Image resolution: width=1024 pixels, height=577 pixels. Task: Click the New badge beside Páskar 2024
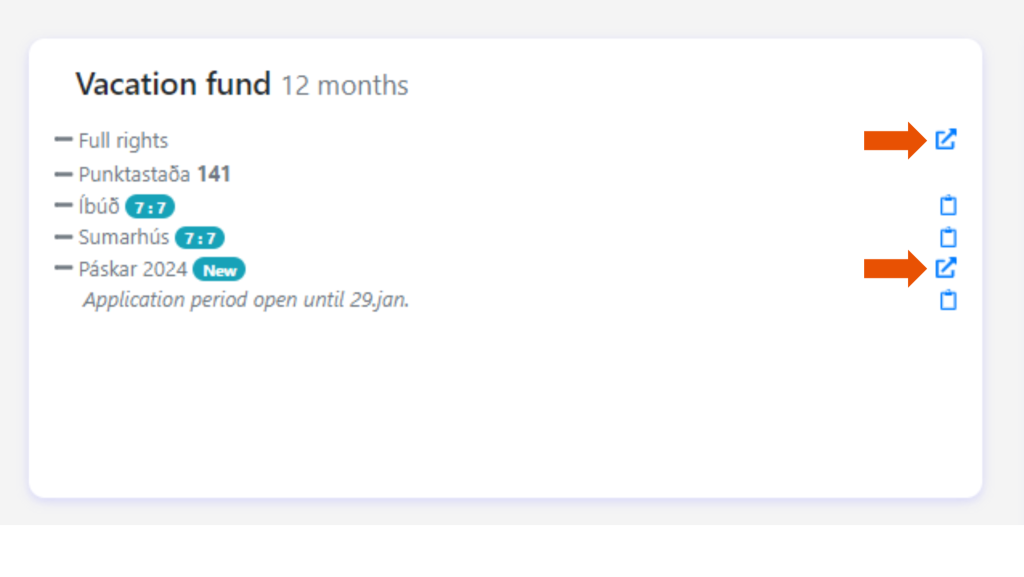(x=219, y=270)
